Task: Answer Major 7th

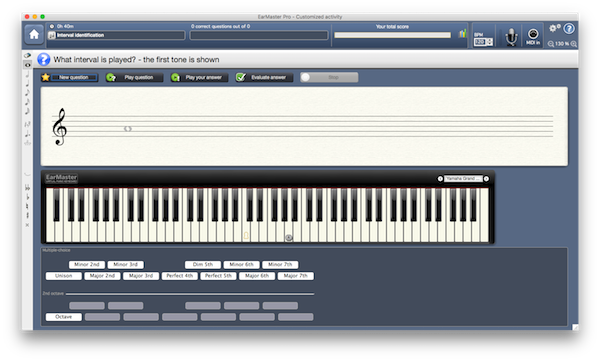Action: [295, 276]
